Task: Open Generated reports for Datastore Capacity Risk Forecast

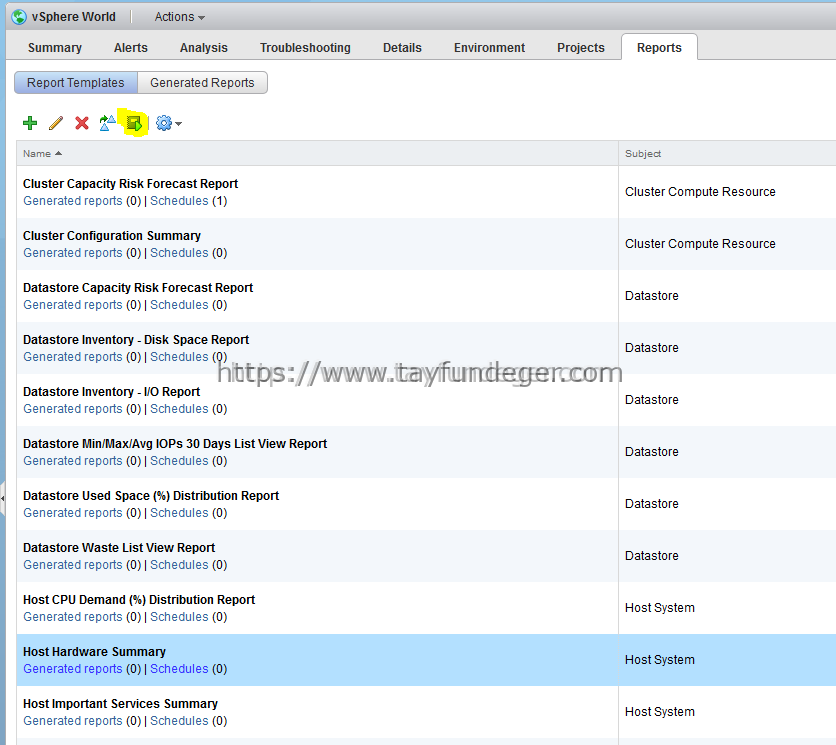Action: [73, 305]
